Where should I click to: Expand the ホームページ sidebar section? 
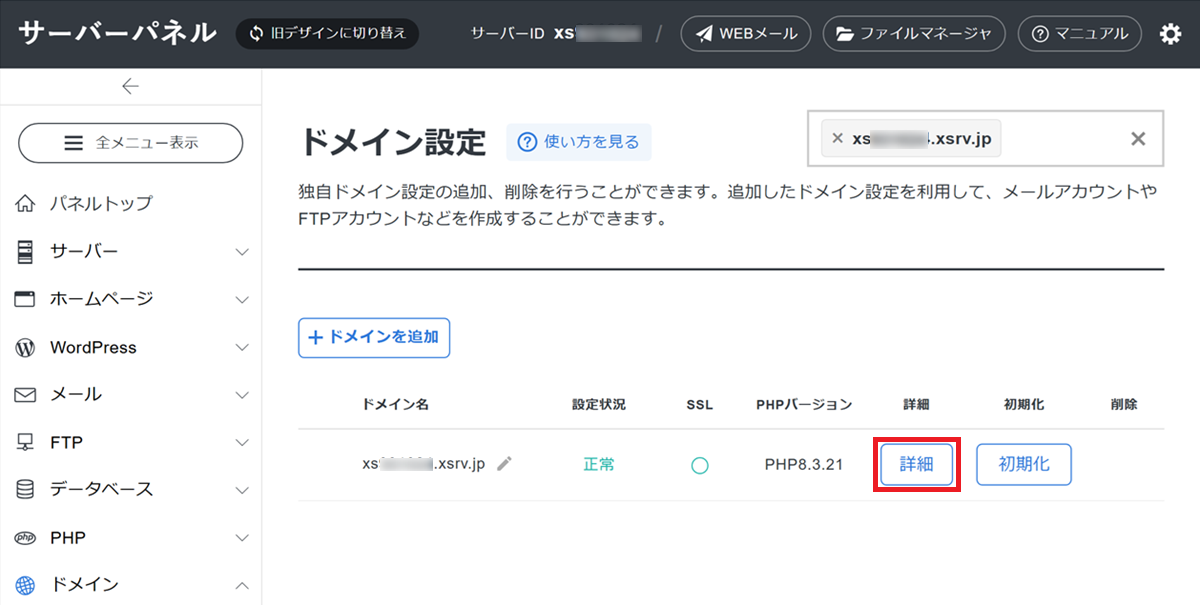[x=130, y=299]
